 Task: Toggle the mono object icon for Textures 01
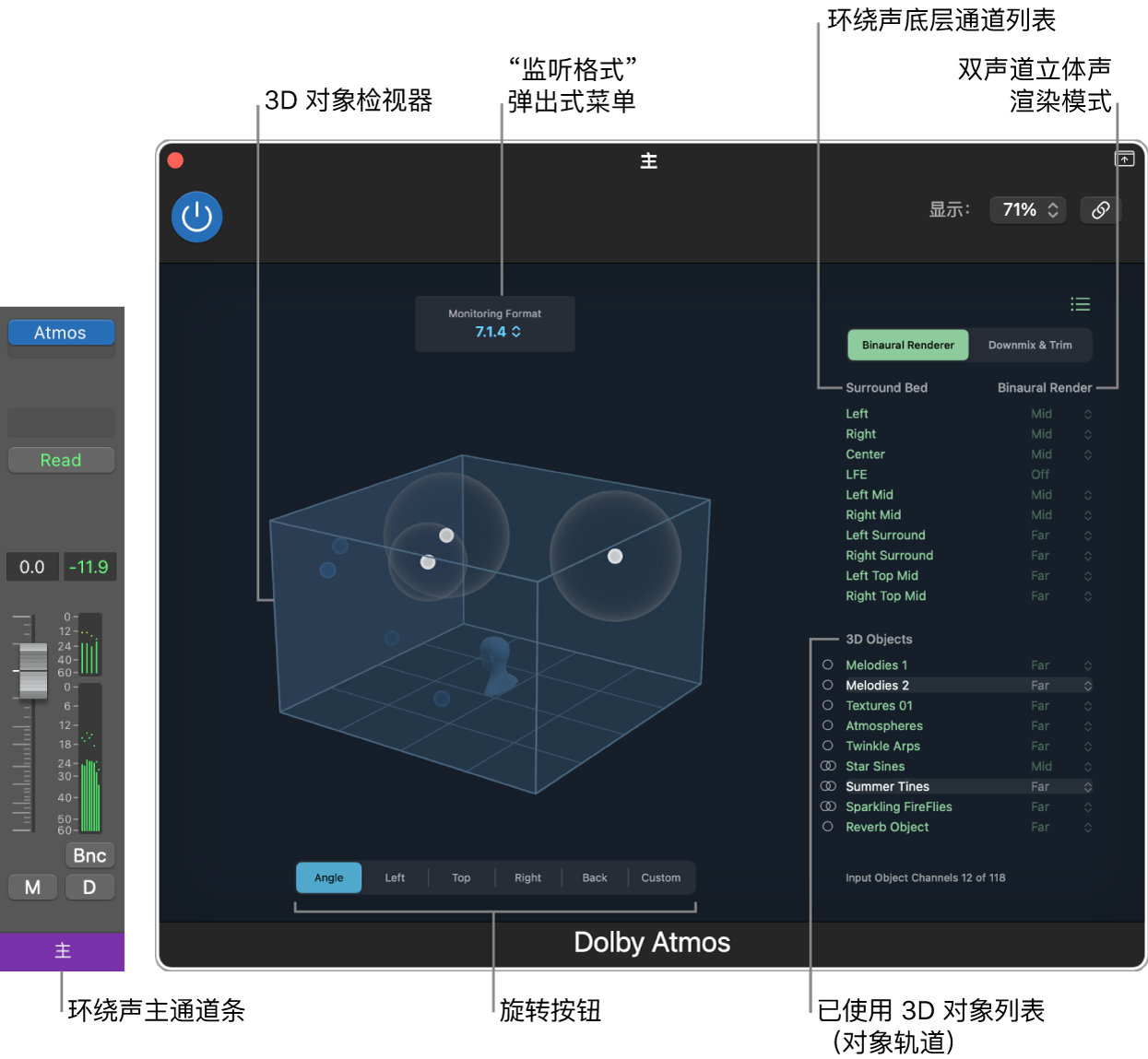click(x=827, y=705)
